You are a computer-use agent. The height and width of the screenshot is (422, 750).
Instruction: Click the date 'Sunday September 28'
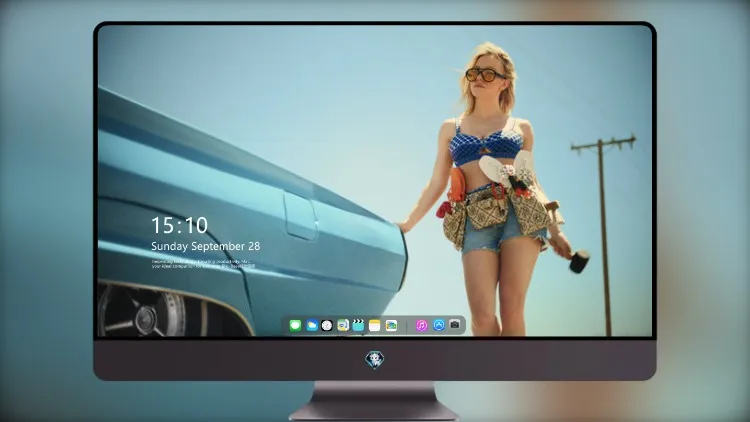click(206, 246)
